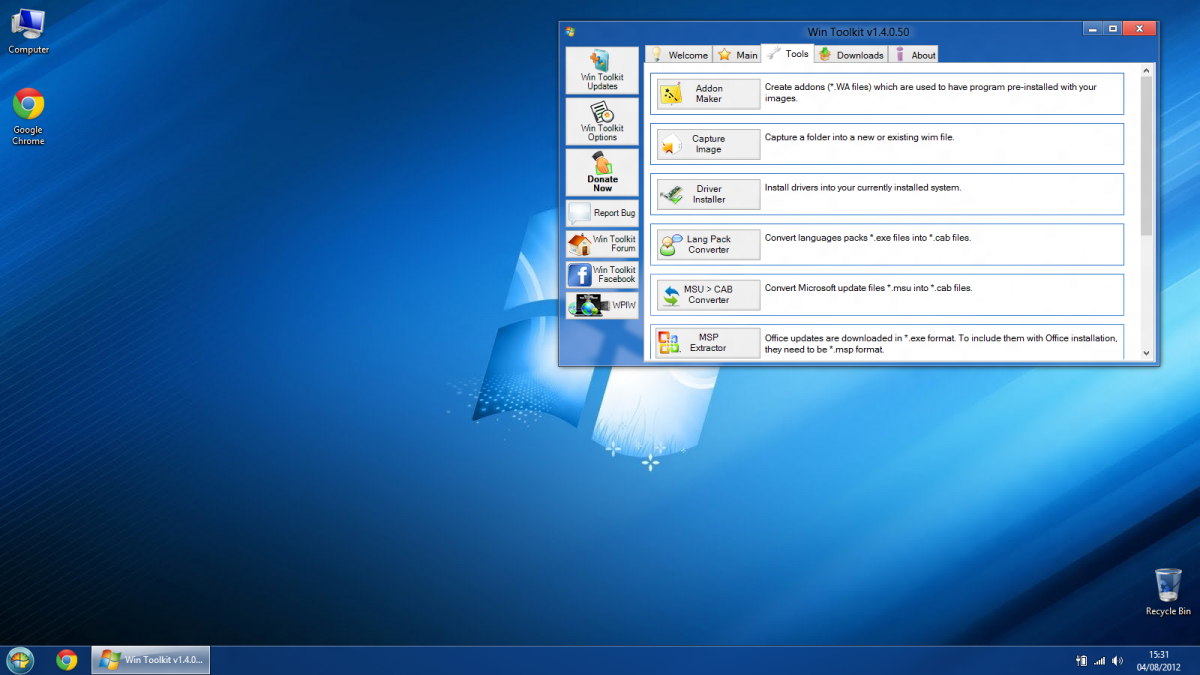This screenshot has width=1200, height=675.
Task: Launch the Capture Image tool
Action: 708,144
